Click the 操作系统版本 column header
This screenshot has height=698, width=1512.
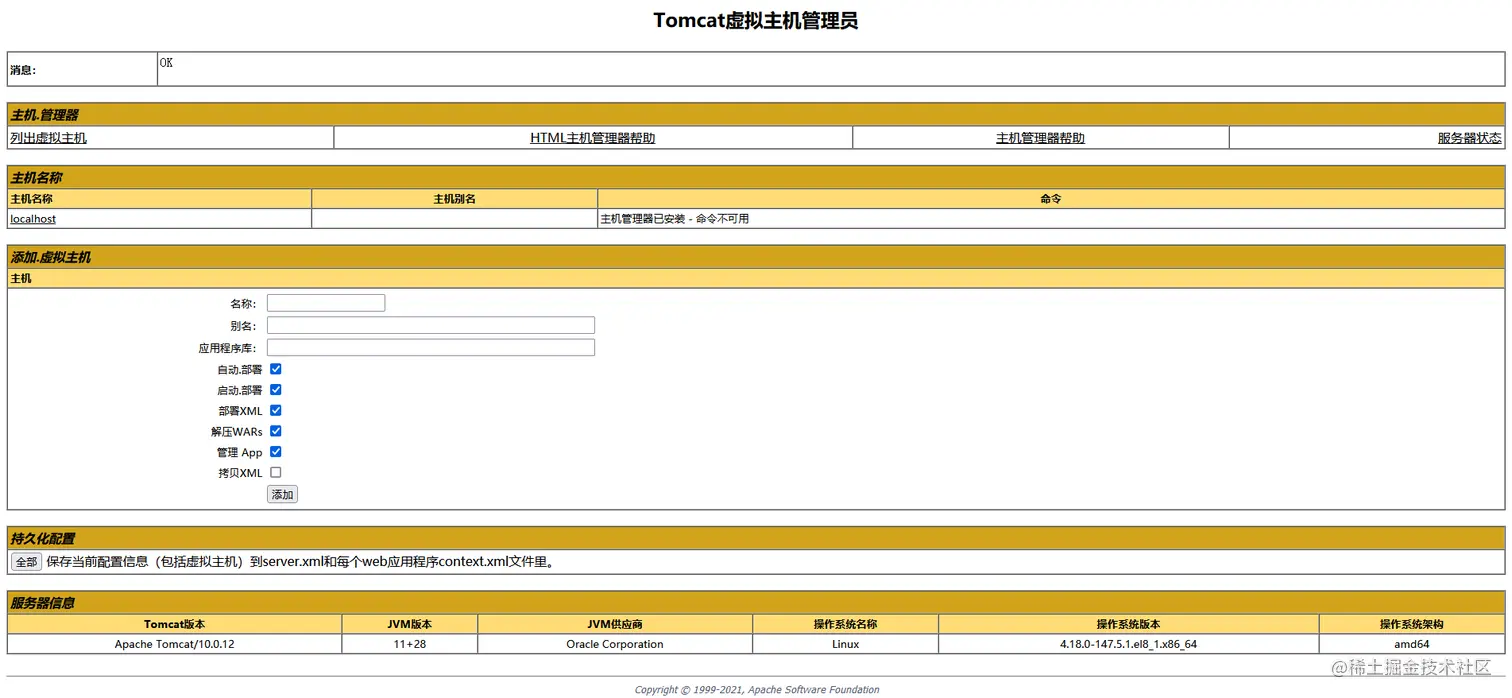tap(1128, 624)
